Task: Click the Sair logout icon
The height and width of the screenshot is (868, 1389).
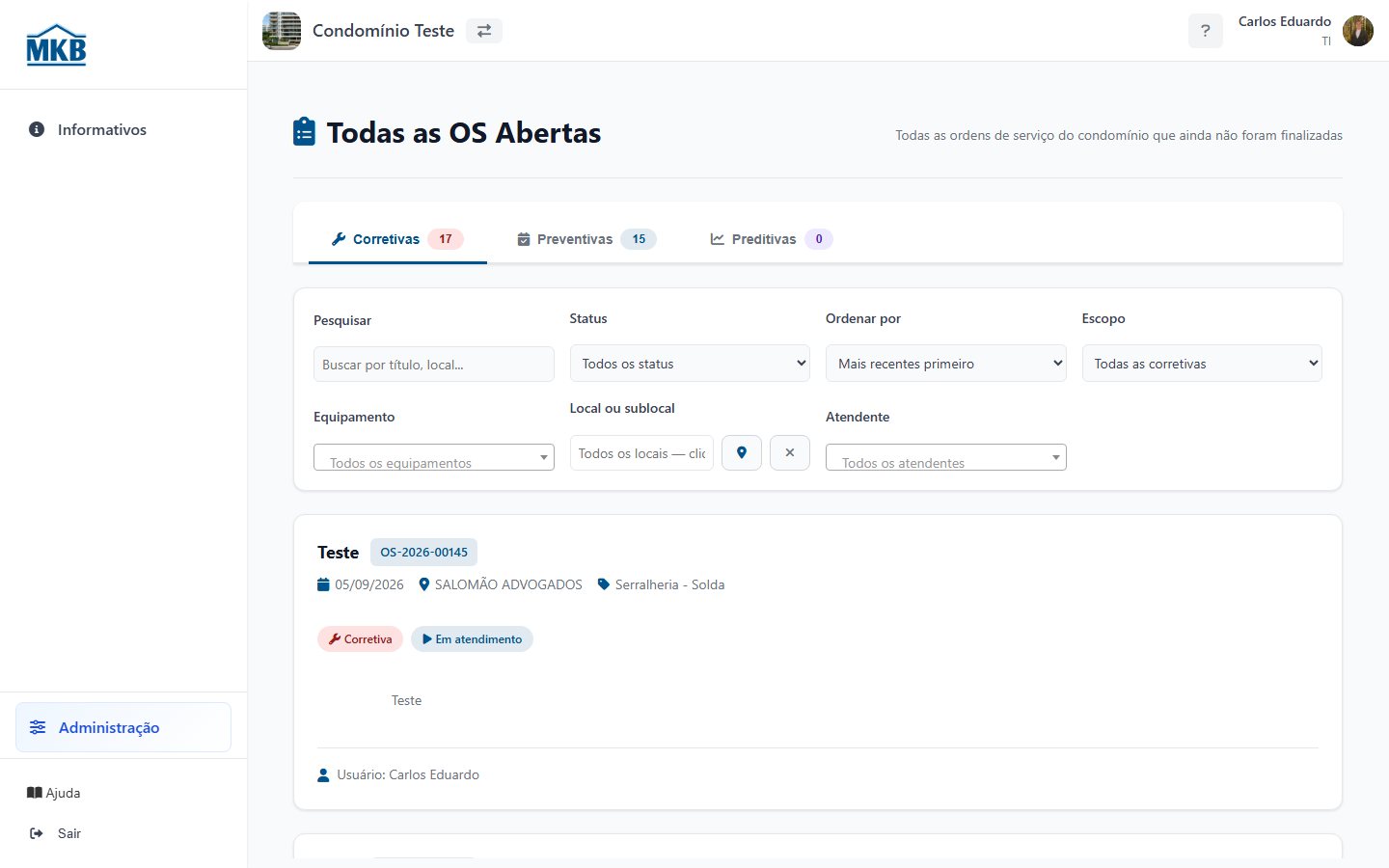Action: [x=37, y=833]
